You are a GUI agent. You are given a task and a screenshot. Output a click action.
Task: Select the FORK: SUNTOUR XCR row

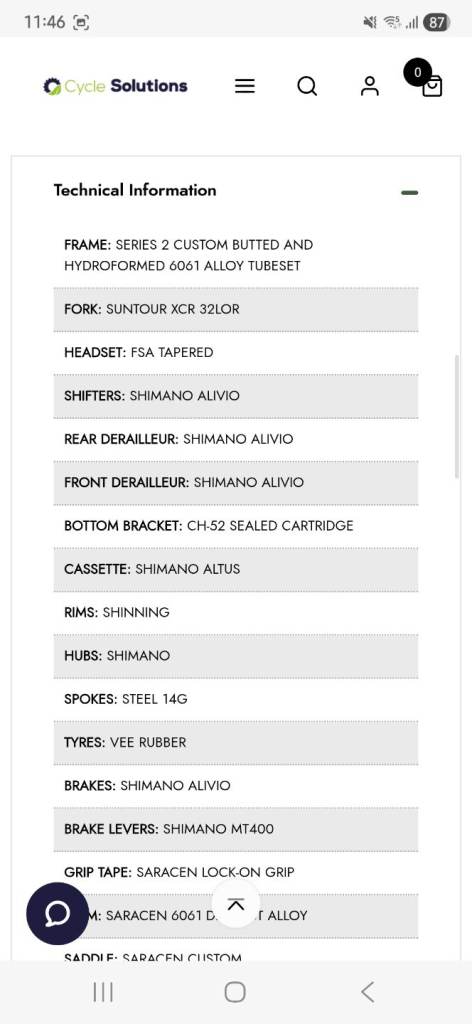tap(236, 309)
